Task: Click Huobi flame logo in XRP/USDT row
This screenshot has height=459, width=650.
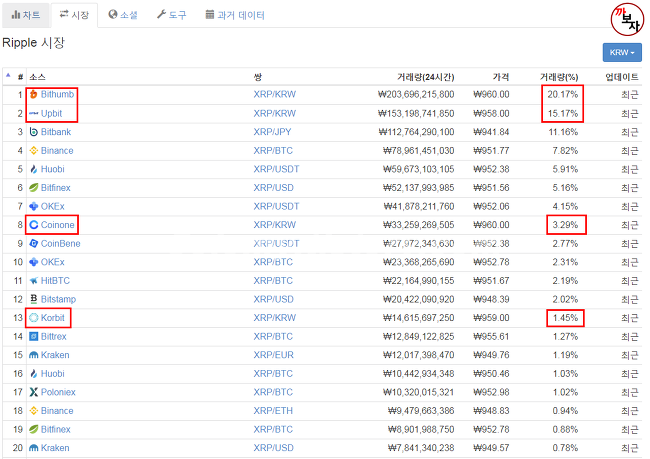Action: [34, 169]
